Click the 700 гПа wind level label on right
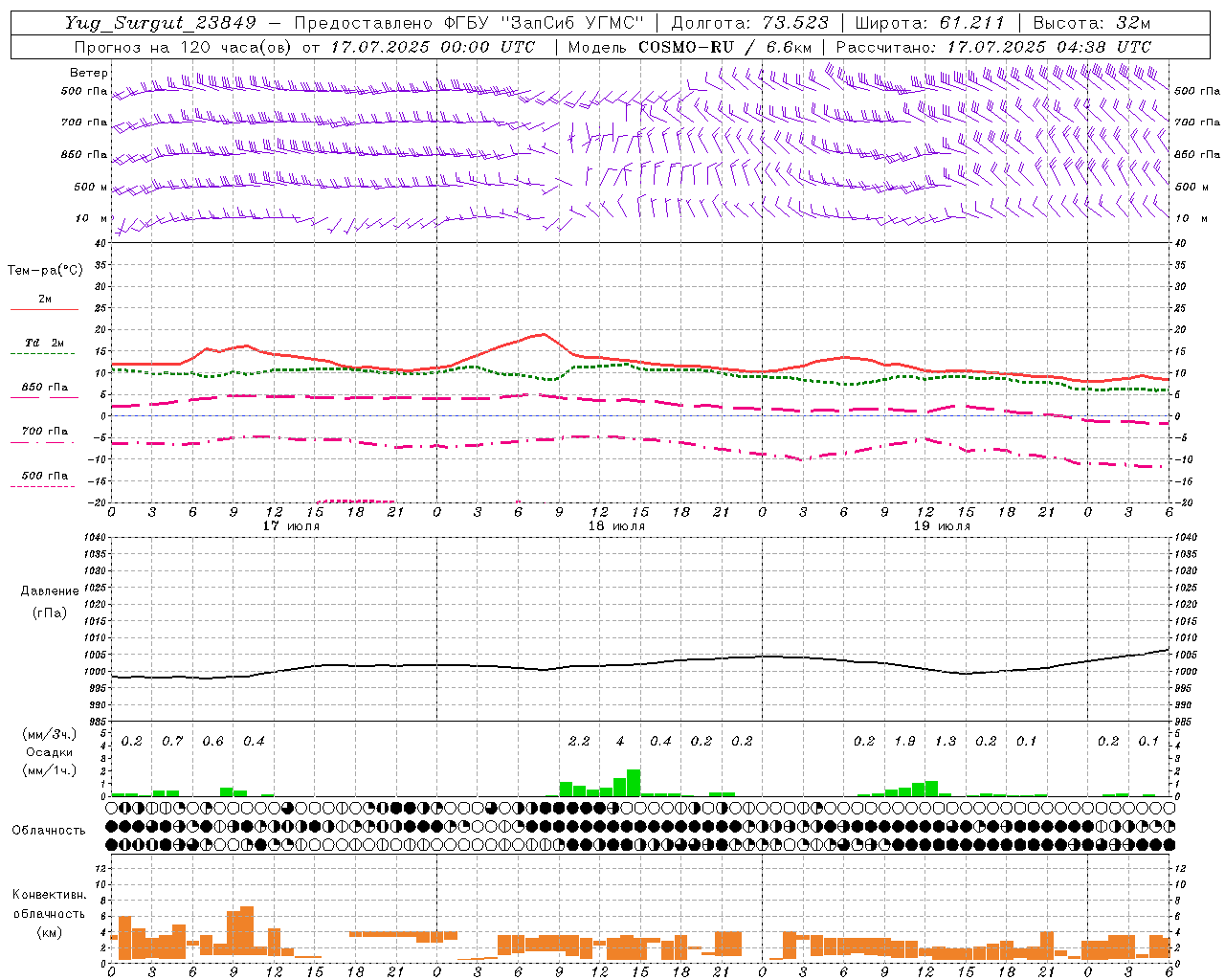 pyautogui.click(x=1197, y=122)
